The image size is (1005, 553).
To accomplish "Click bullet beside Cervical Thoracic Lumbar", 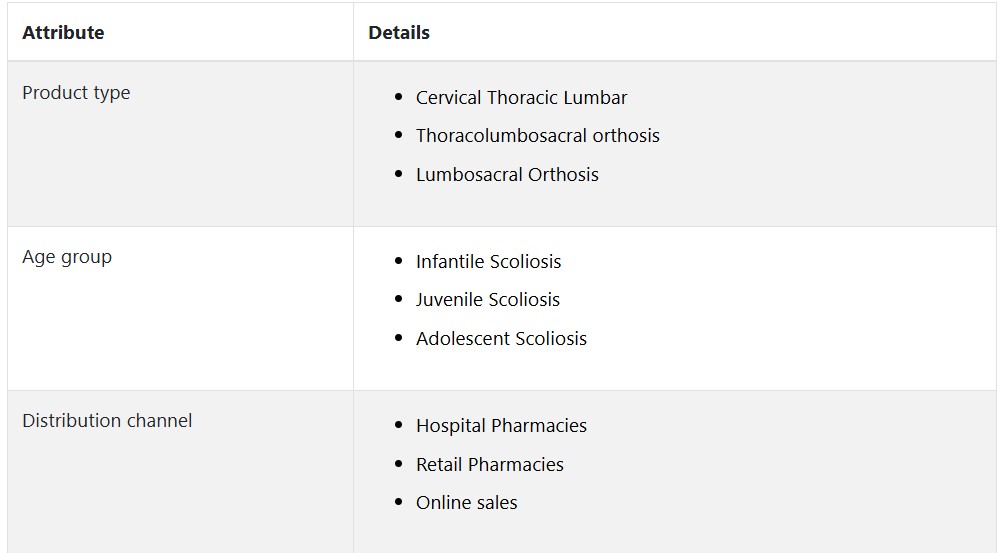I will [399, 97].
